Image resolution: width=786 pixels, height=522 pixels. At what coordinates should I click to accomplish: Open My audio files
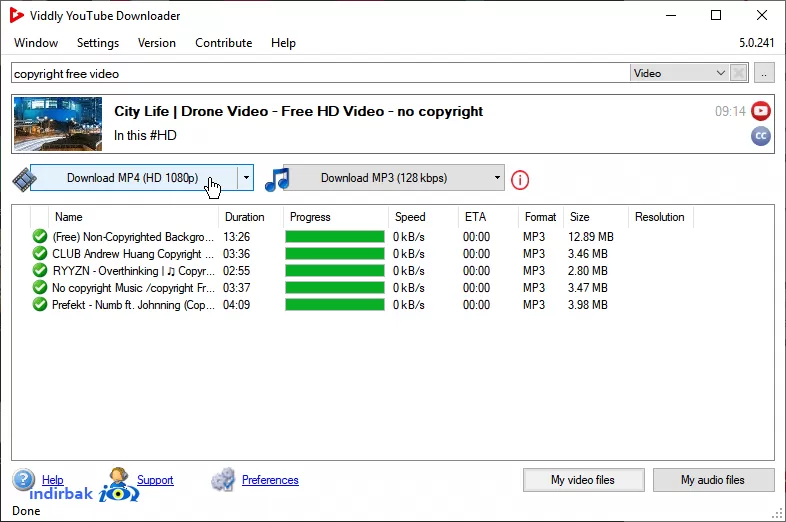(713, 480)
